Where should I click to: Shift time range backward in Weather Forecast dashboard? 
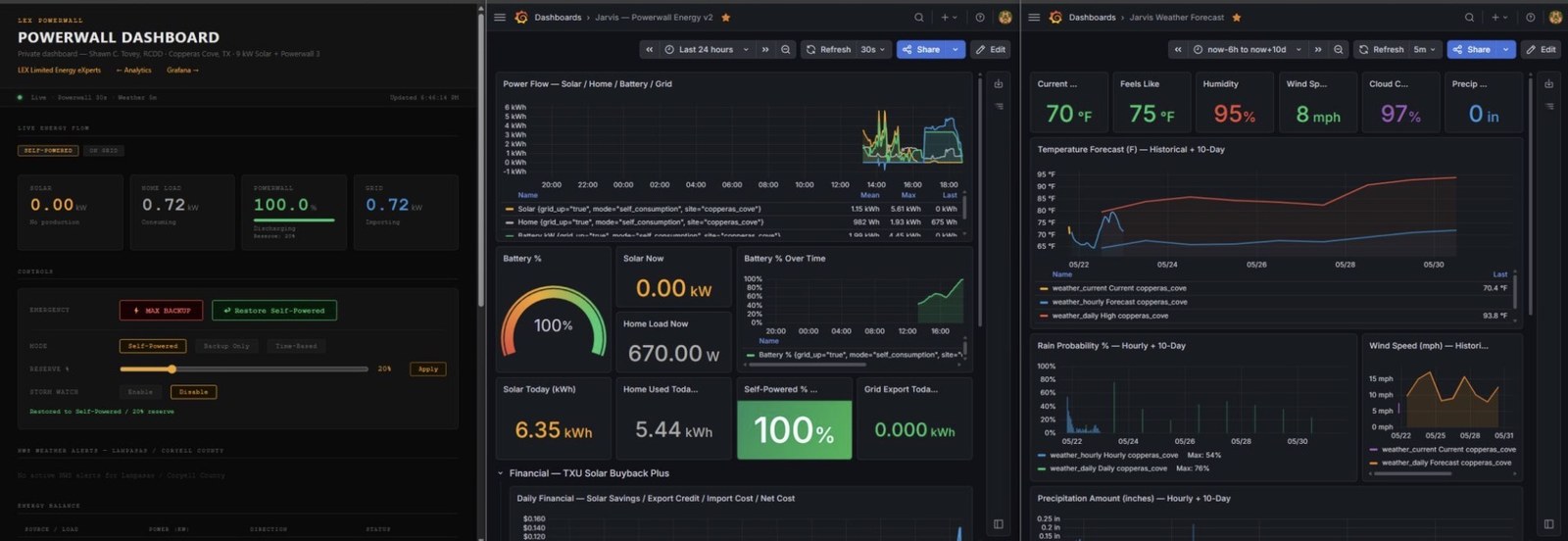1177,49
